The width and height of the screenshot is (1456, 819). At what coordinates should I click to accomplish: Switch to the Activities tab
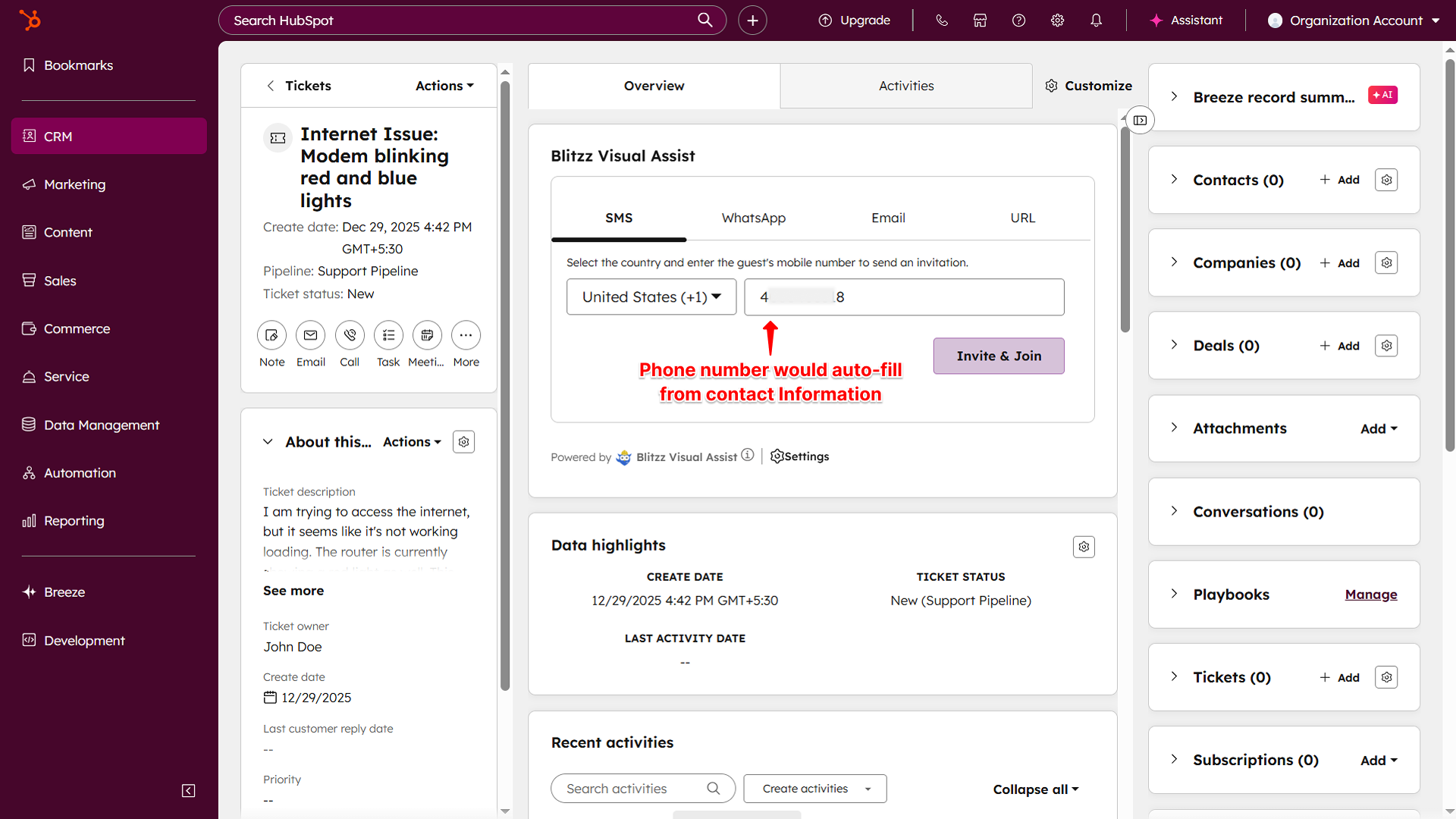906,86
